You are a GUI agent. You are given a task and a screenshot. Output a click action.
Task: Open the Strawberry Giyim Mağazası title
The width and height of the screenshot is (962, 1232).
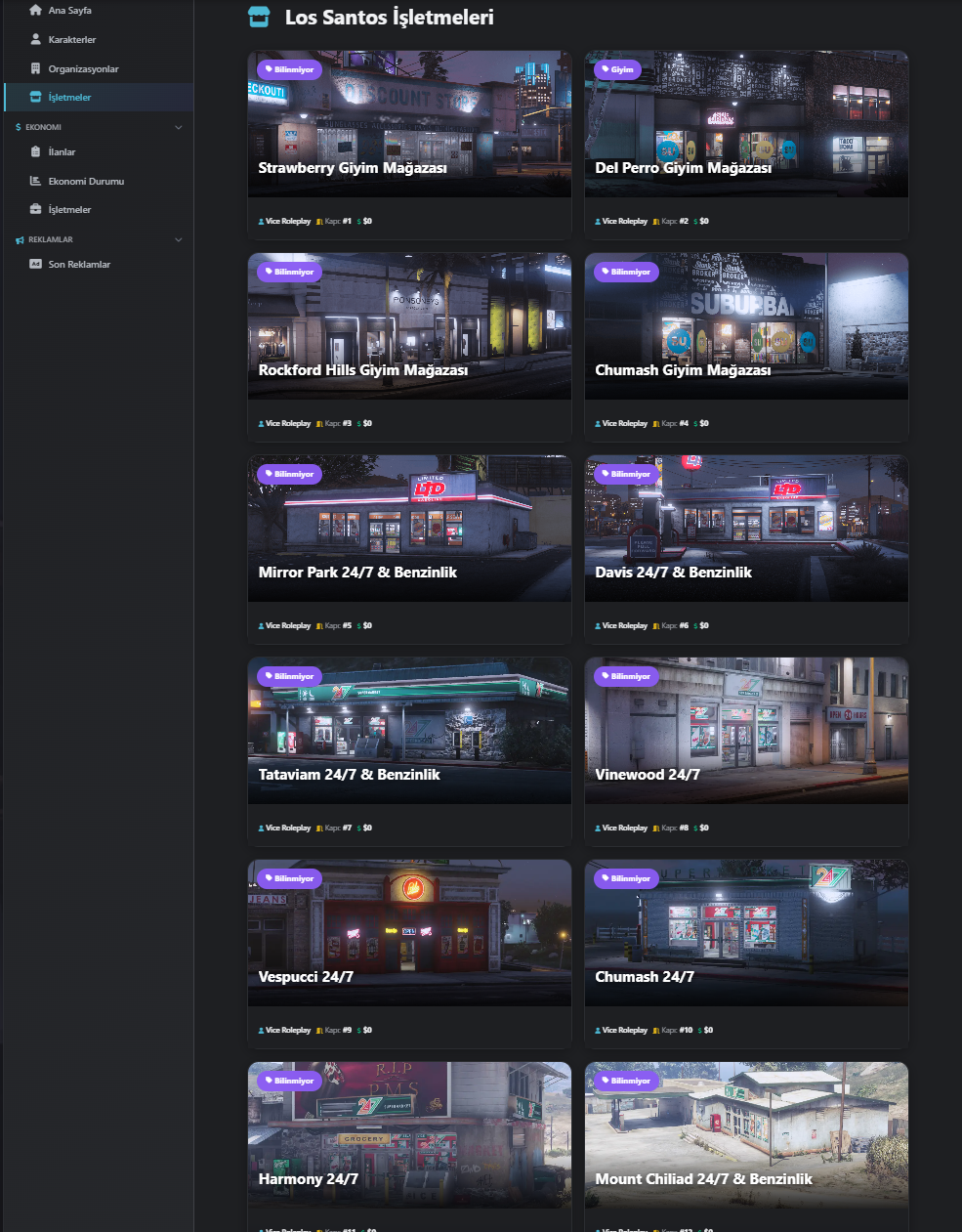pos(353,168)
